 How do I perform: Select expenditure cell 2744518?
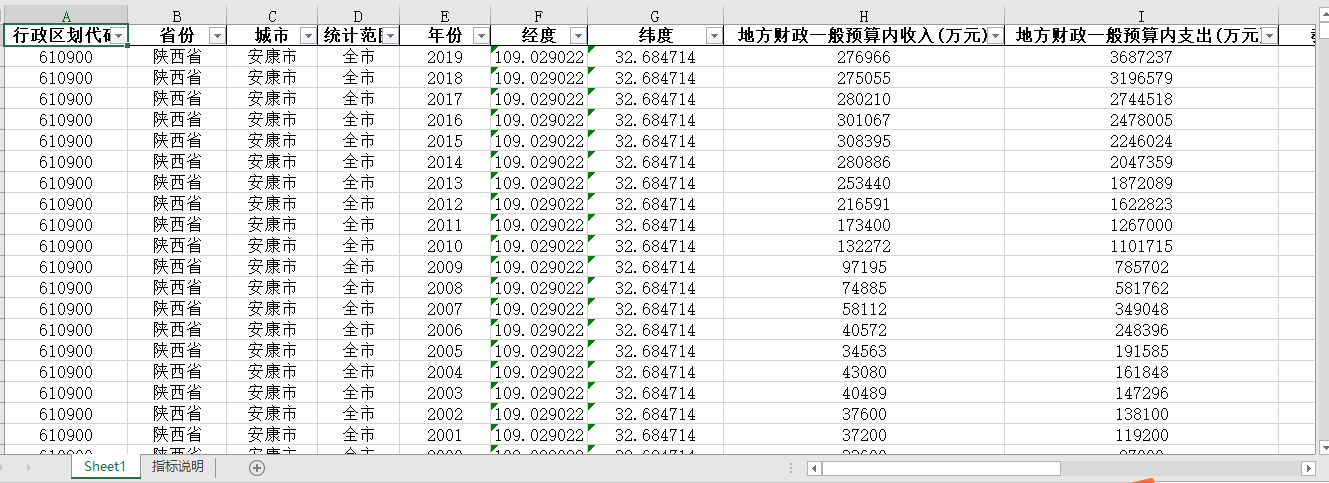pyautogui.click(x=1141, y=99)
